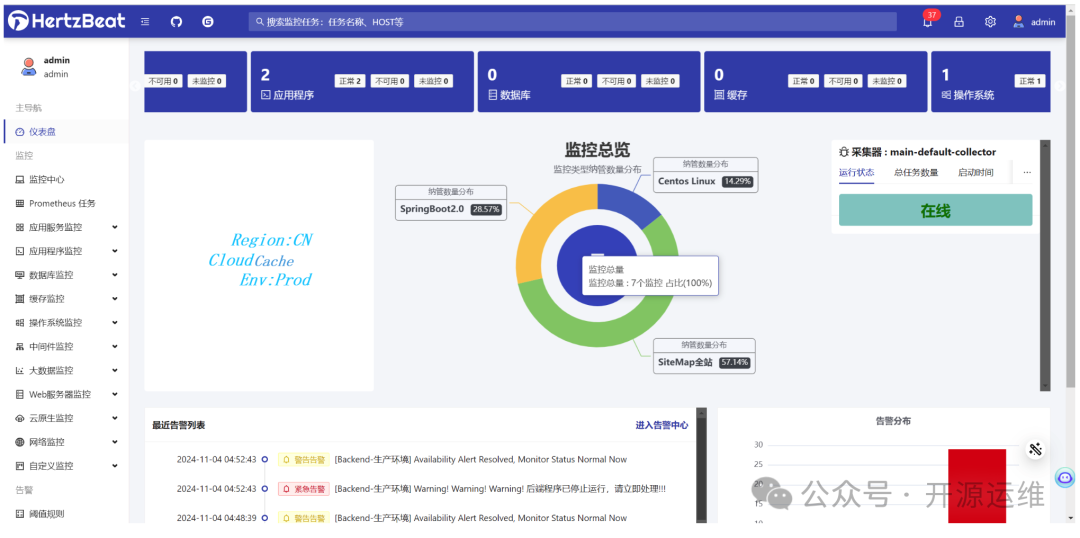Screen dimensions: 1080x538
Task: Click the 在线 online status block
Action: 935,210
